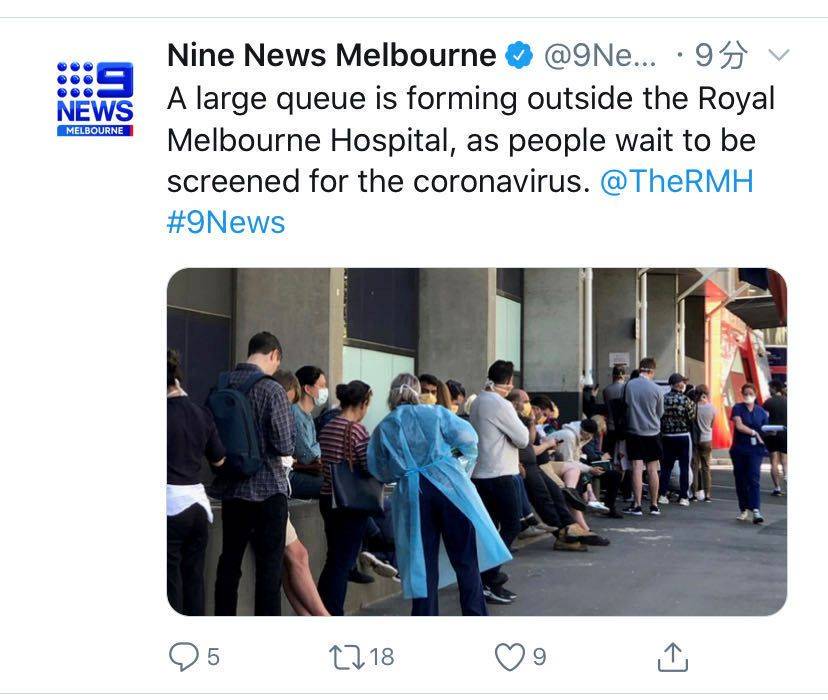Retweet the Nine News Melbourne post
Image resolution: width=828 pixels, height=700 pixels.
(x=346, y=657)
